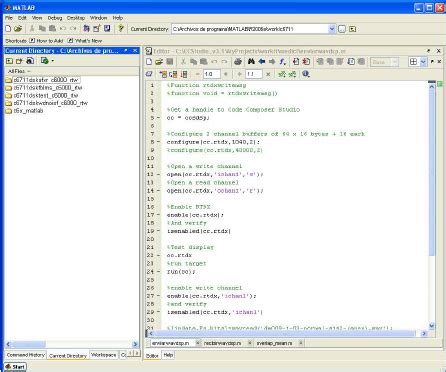Open the File menu
The width and height of the screenshot is (446, 372).
(x=9, y=18)
